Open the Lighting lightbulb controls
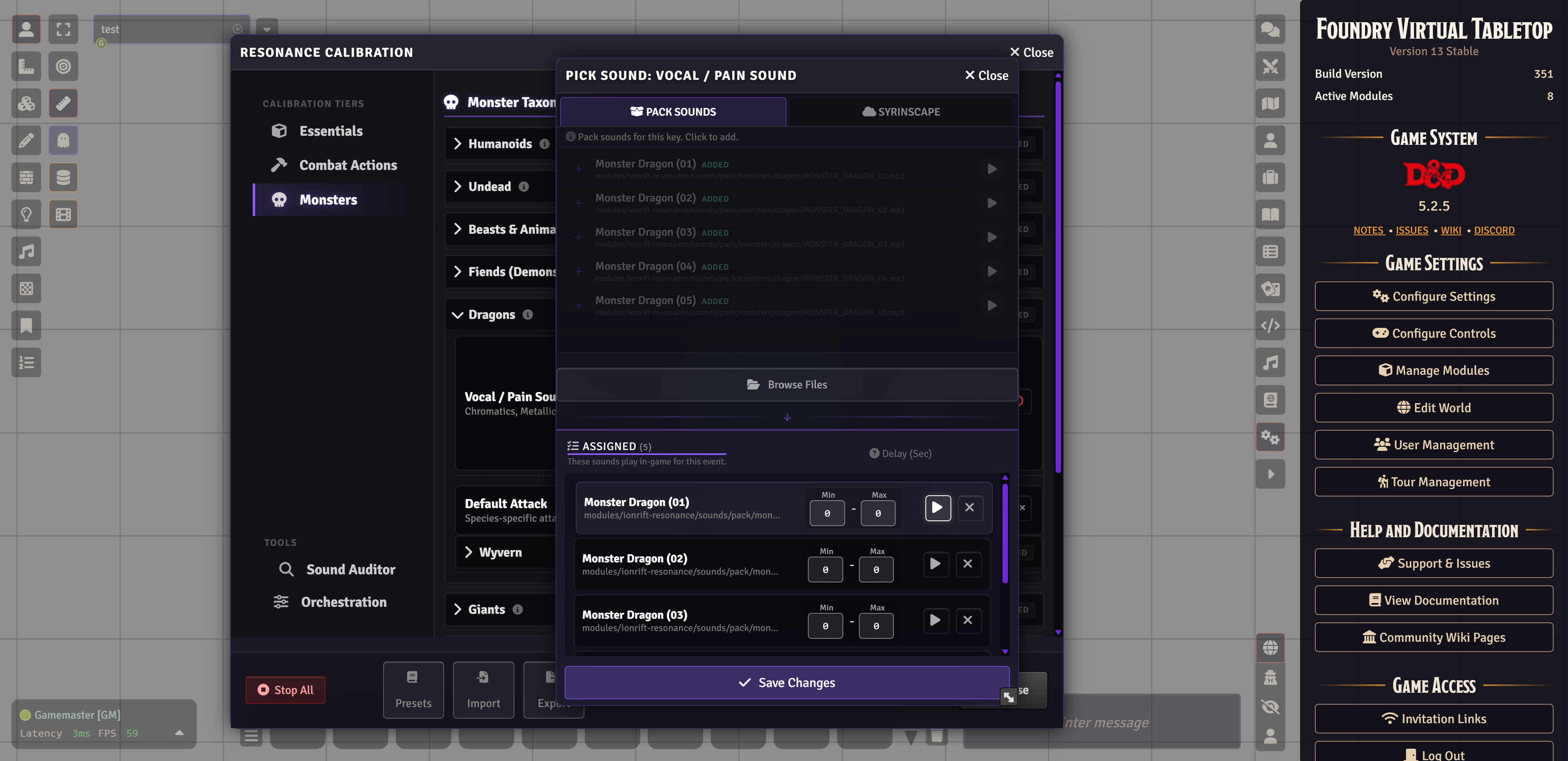The image size is (1568, 761). (x=26, y=215)
